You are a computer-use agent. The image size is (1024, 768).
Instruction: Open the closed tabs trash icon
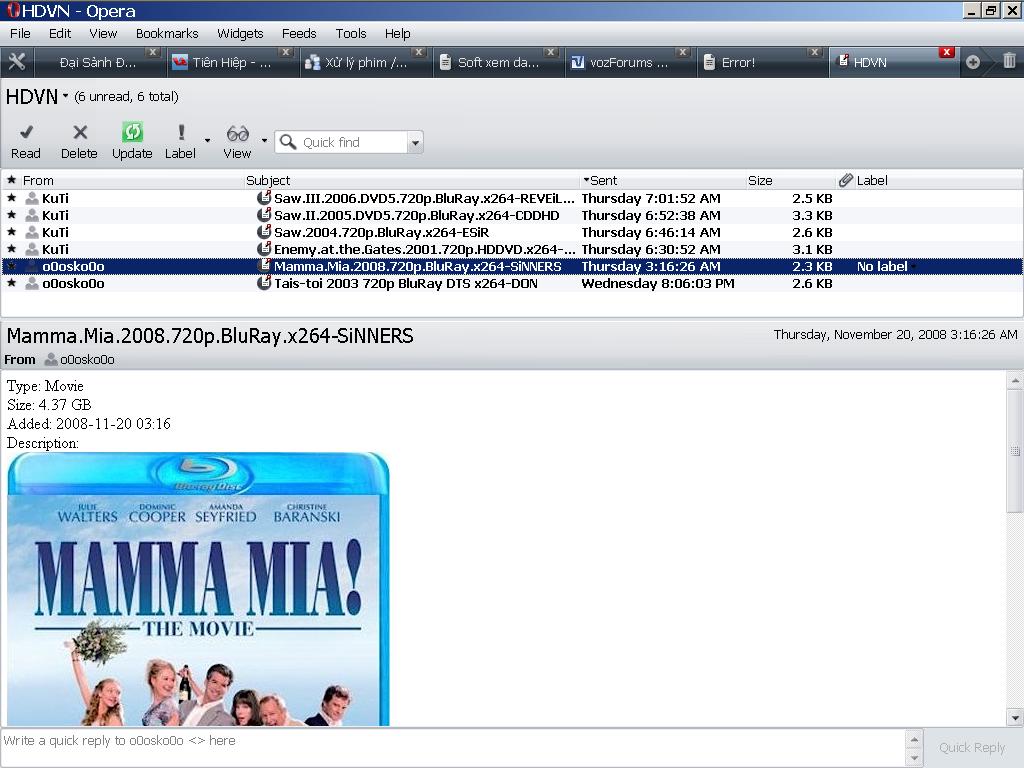pos(1008,61)
